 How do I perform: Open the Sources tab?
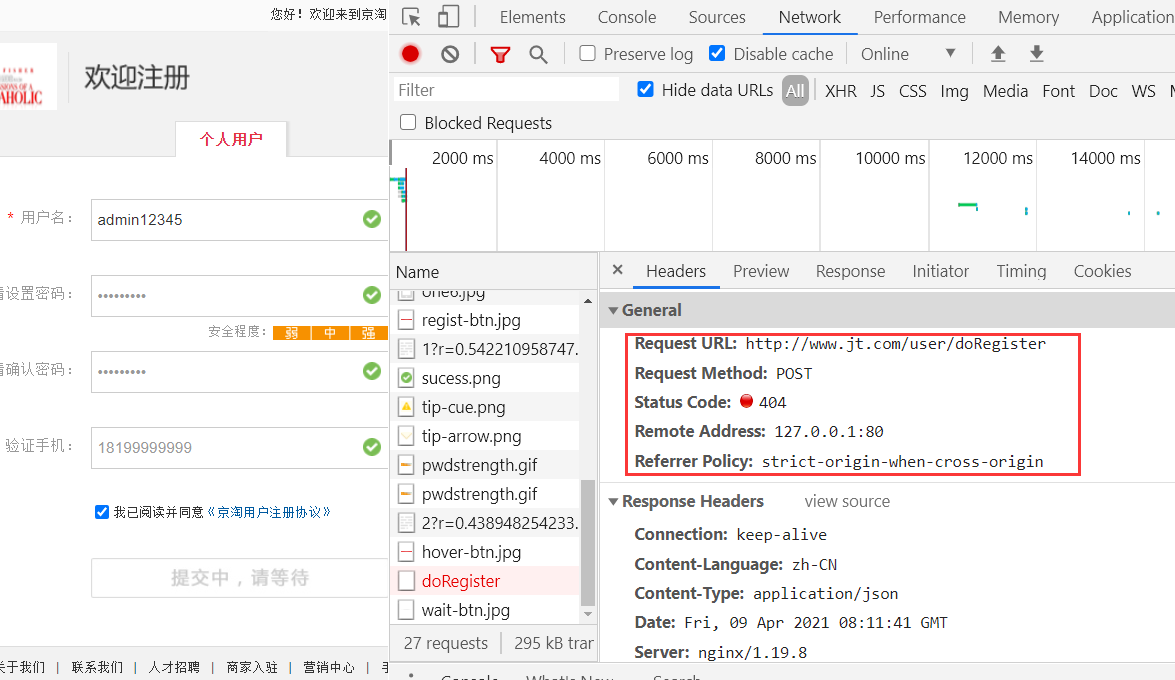(717, 17)
